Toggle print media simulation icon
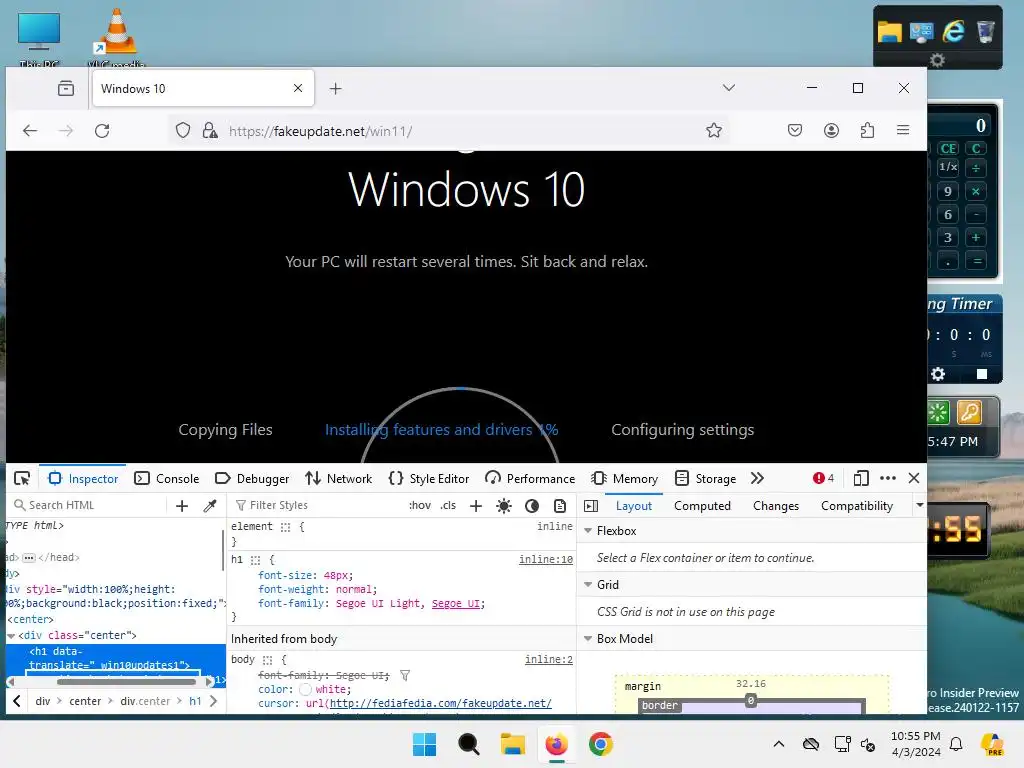The width and height of the screenshot is (1024, 768). (560, 505)
